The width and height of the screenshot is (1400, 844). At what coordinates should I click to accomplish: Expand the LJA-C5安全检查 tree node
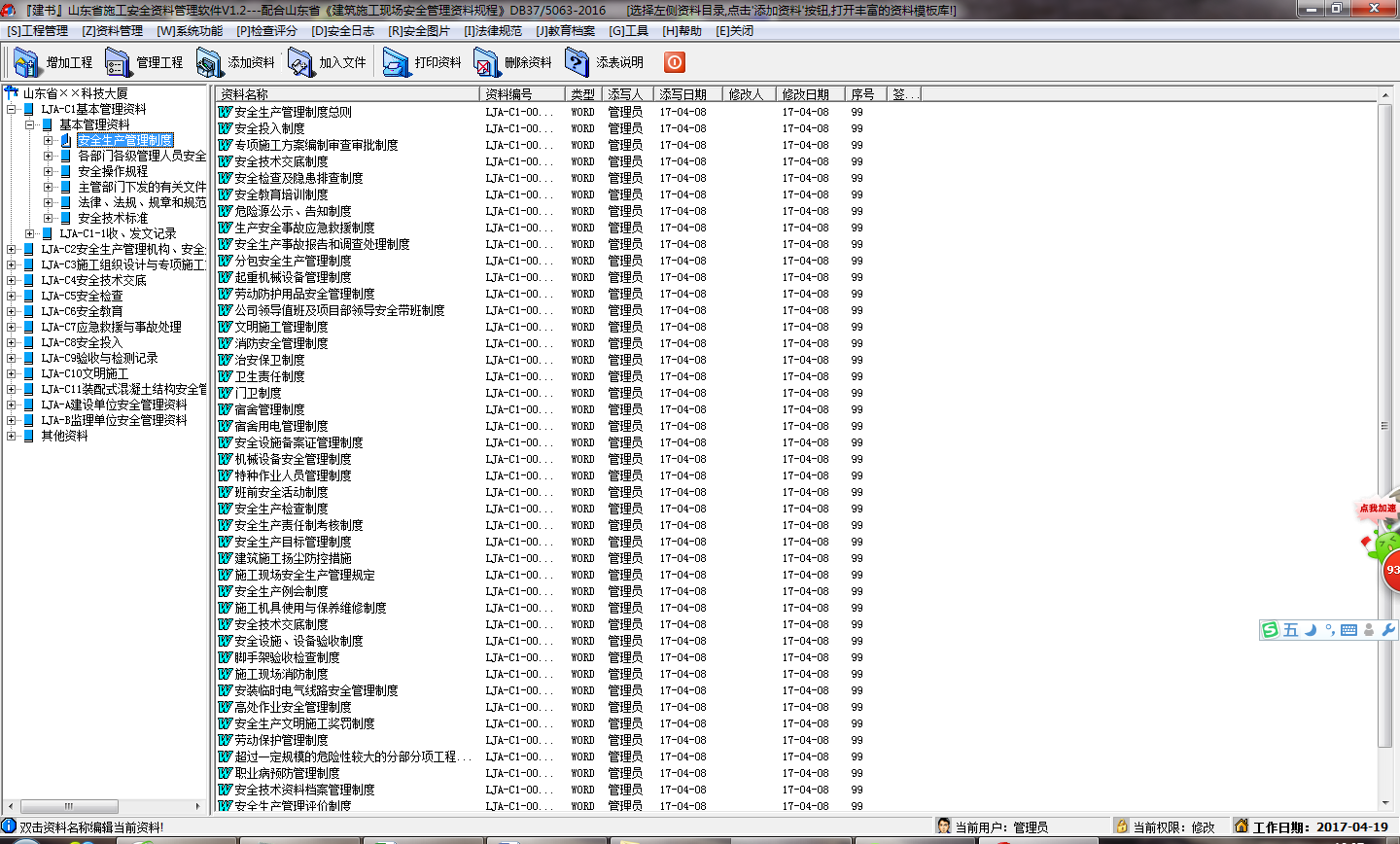12,297
